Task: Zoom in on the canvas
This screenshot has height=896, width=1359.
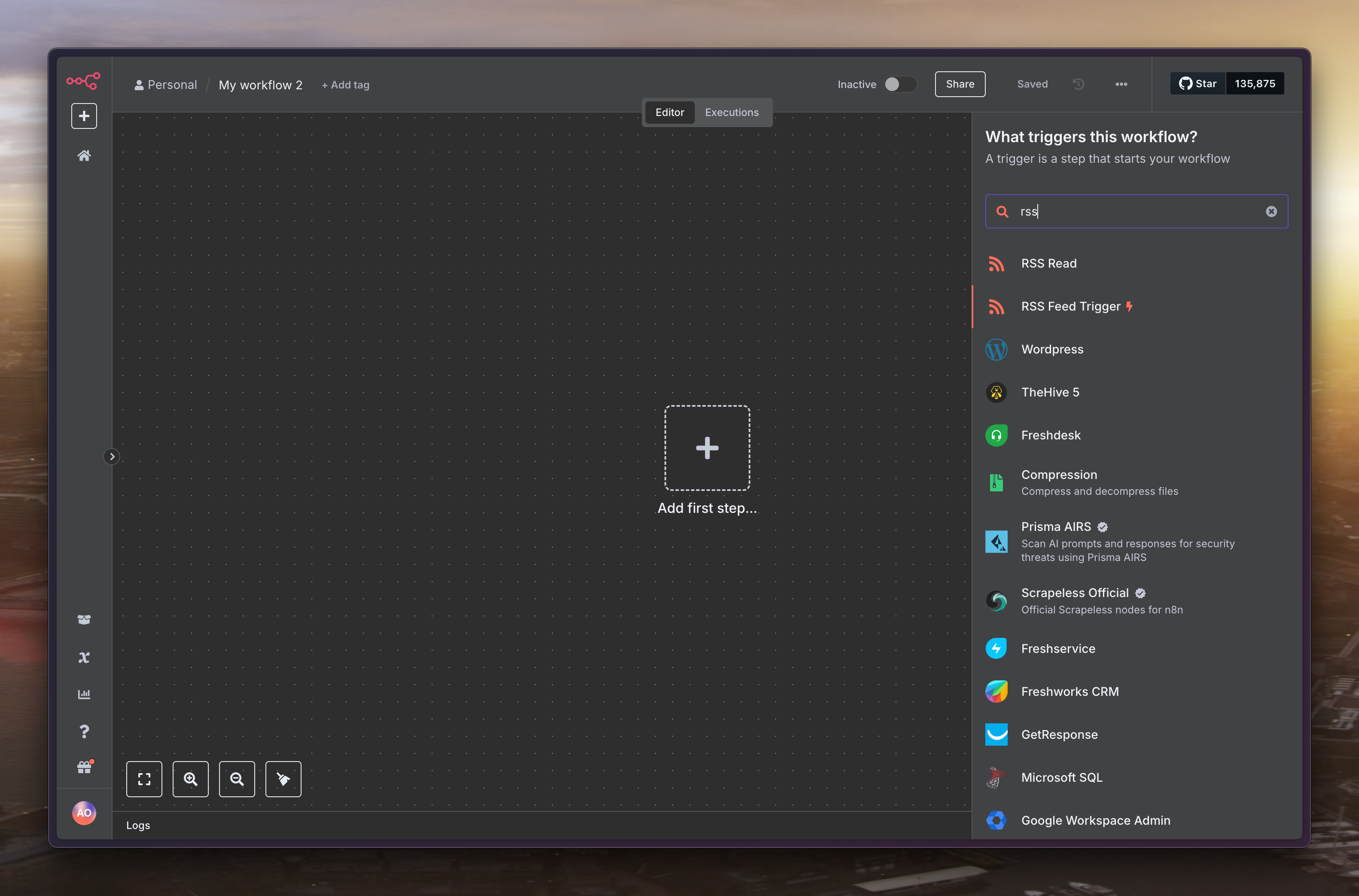Action: [190, 779]
